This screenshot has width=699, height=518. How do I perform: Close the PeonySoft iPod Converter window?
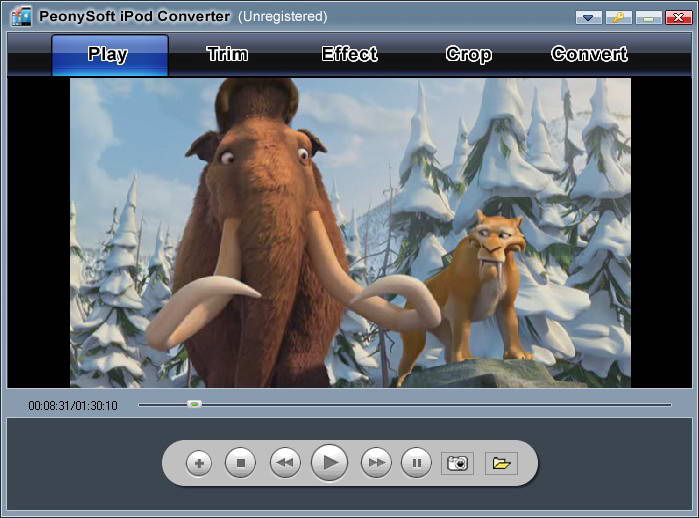(x=678, y=17)
